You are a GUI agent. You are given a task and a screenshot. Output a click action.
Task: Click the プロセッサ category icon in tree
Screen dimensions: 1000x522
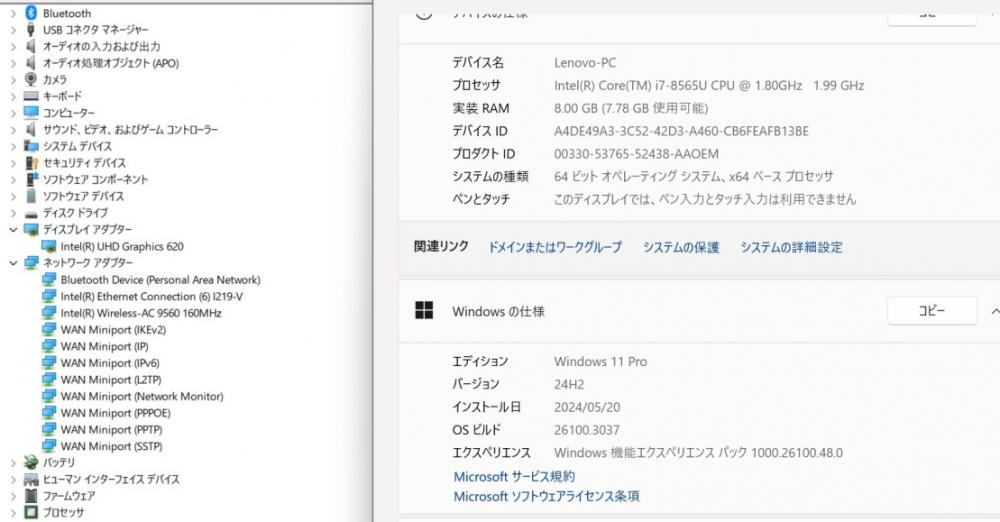(x=31, y=512)
